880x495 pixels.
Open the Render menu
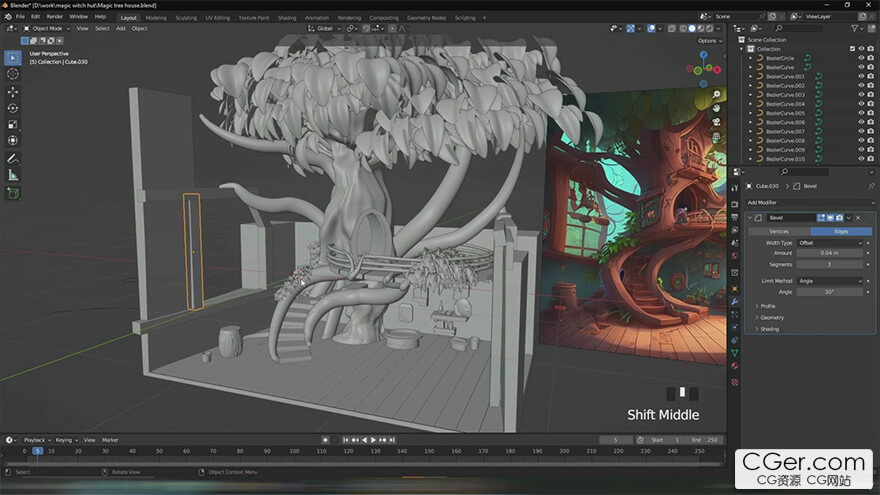coord(55,17)
